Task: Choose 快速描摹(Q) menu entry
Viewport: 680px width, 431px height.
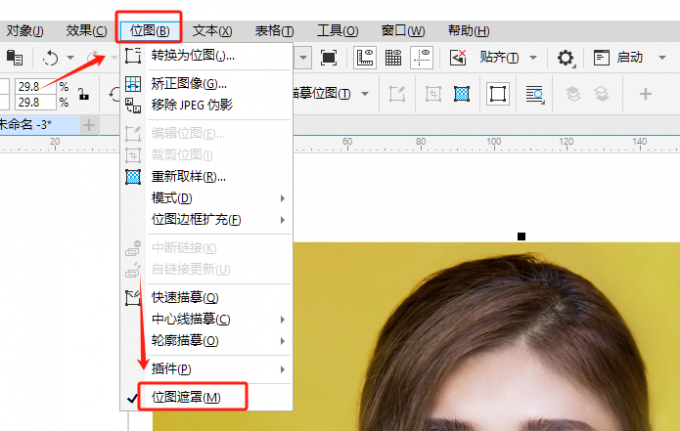Action: (206, 297)
